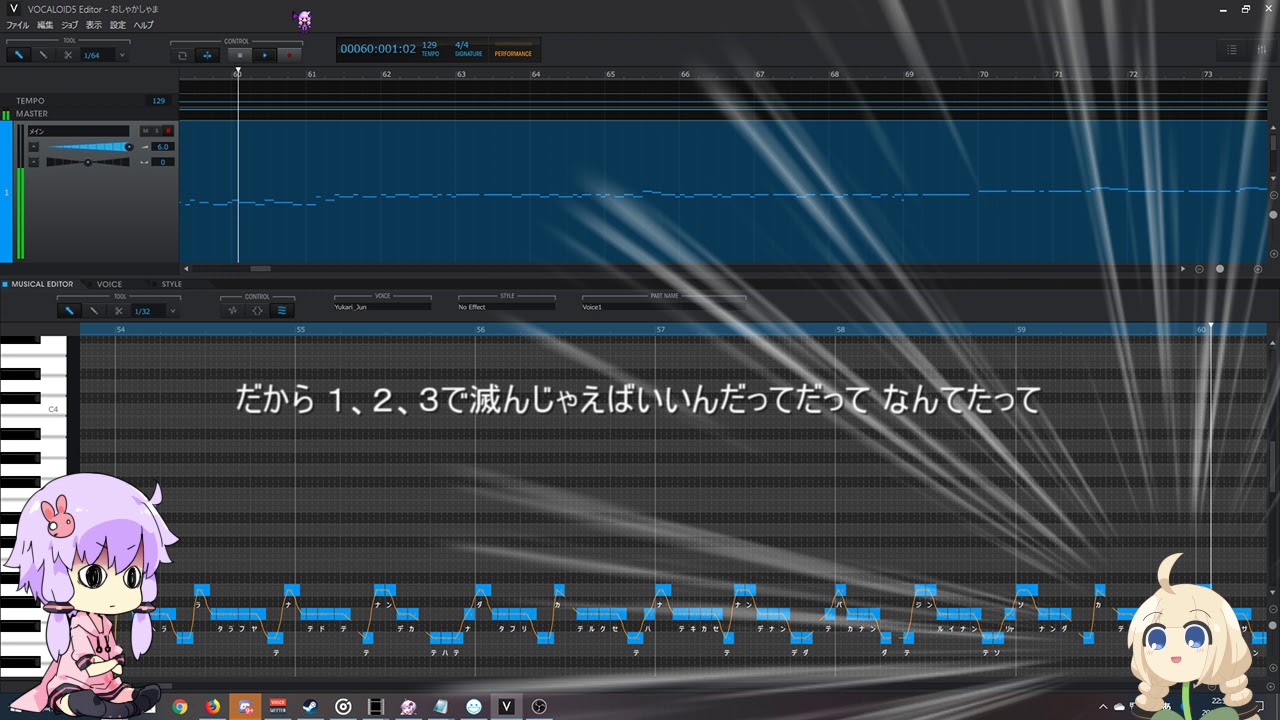
Task: Toggle the braces control icon in Musical Editor
Action: pos(257,311)
